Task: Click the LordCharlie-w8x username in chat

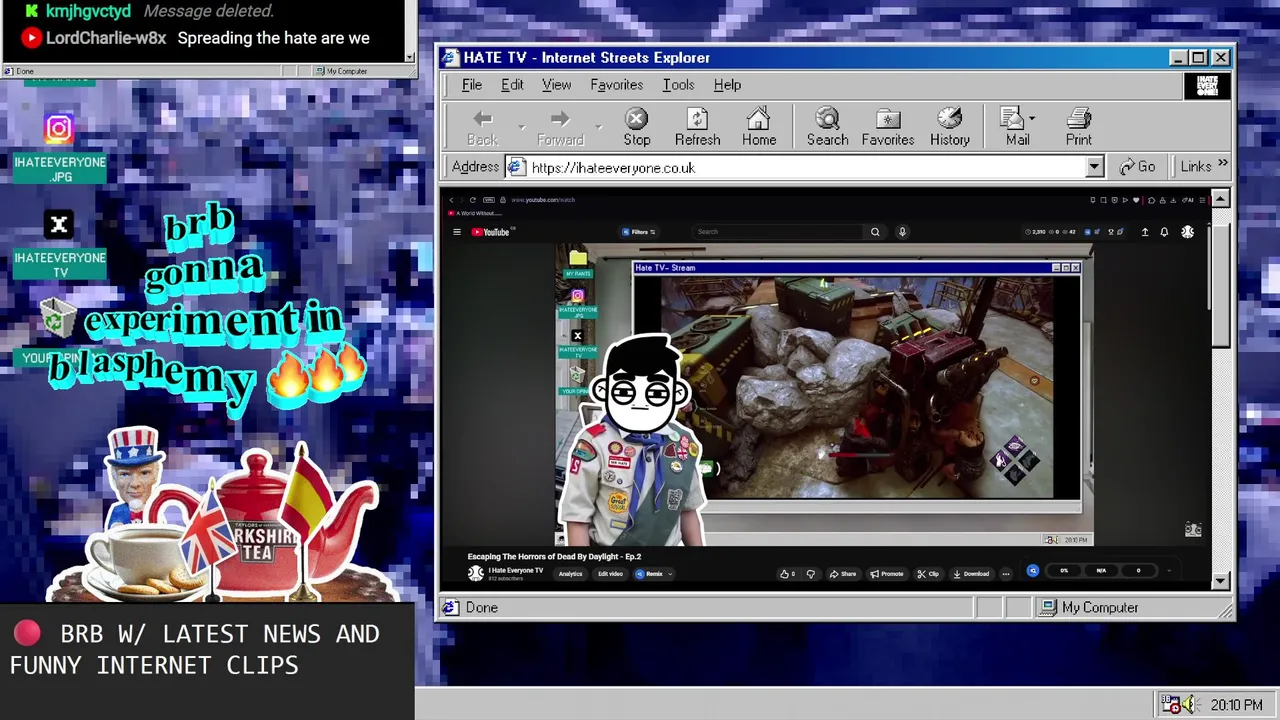Action: (x=106, y=38)
